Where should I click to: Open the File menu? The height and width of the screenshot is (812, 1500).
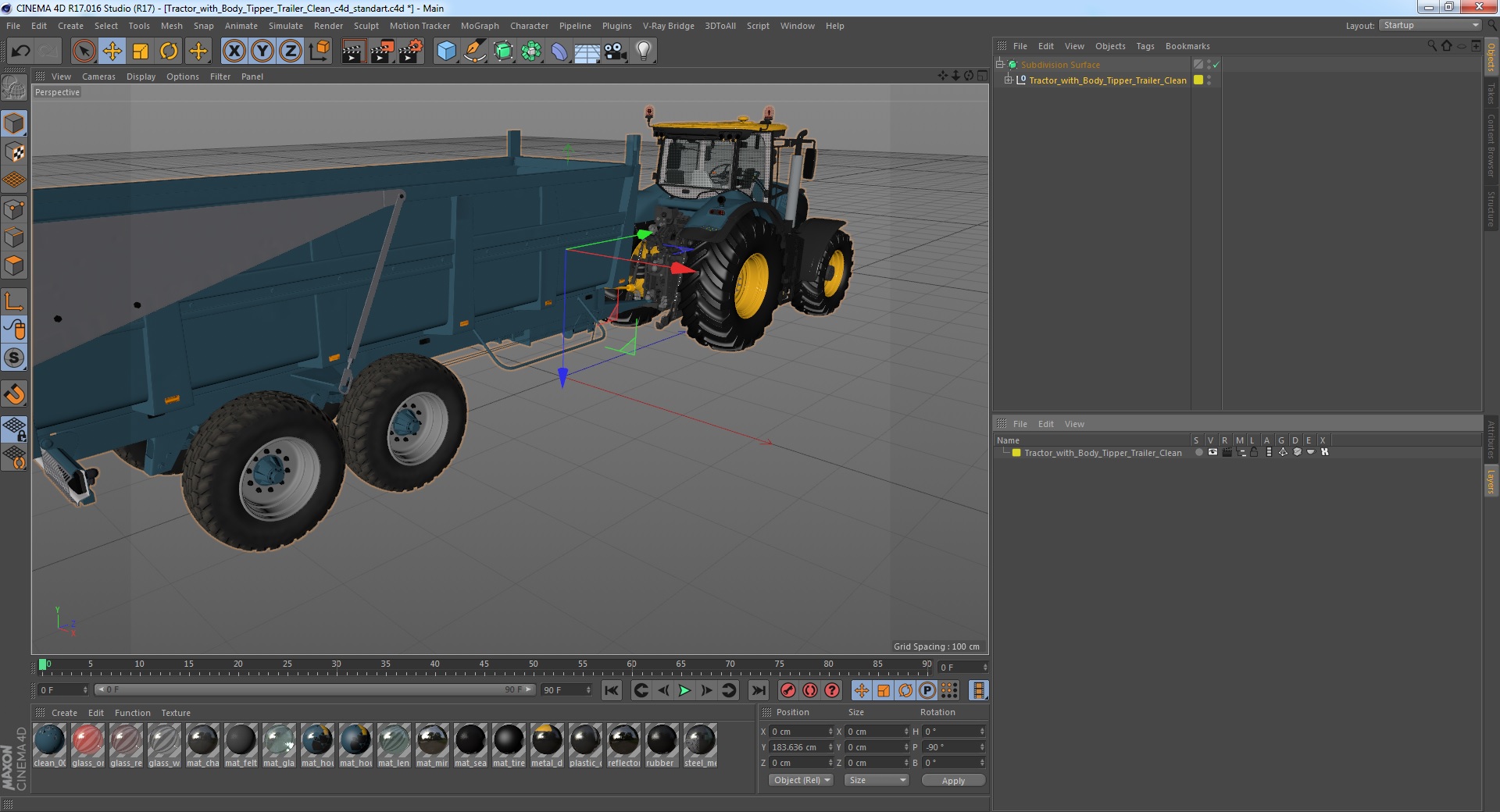pos(13,26)
